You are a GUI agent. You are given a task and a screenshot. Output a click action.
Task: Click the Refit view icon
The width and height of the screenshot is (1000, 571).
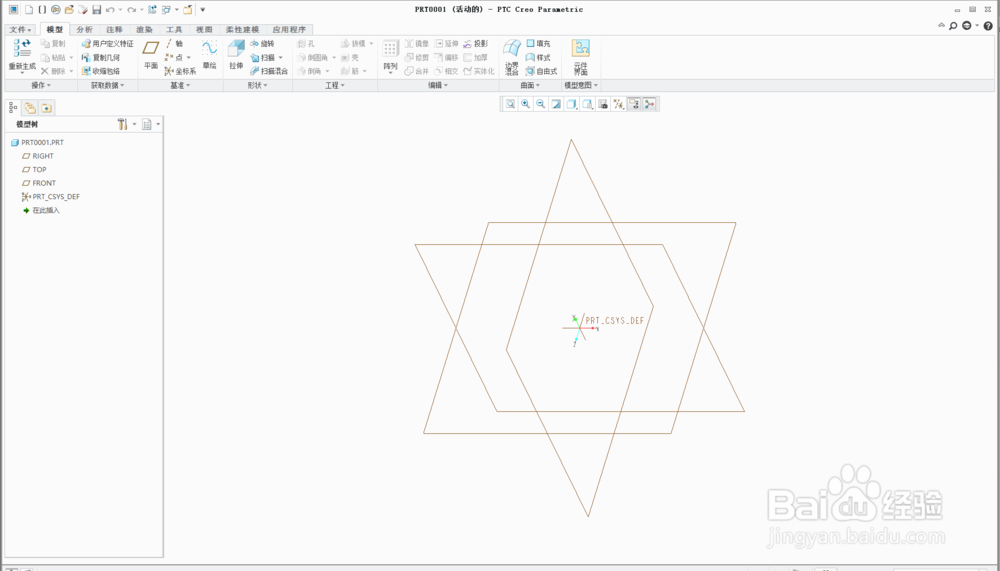coord(510,104)
